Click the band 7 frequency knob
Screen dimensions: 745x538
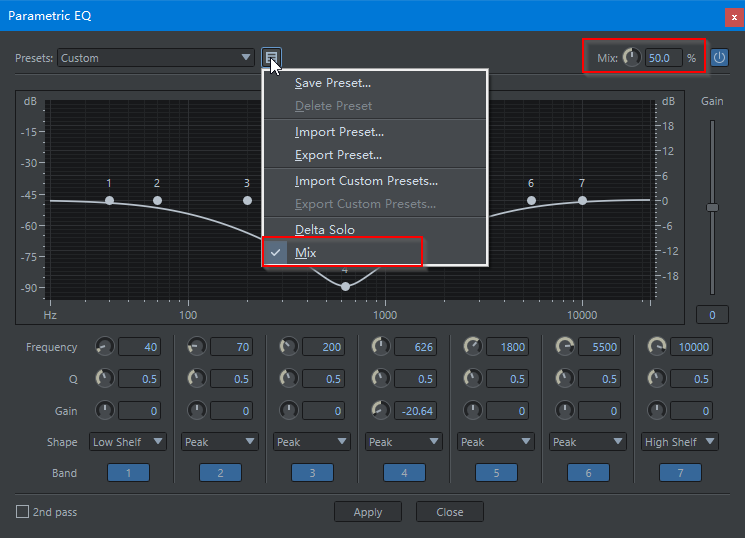tap(657, 347)
